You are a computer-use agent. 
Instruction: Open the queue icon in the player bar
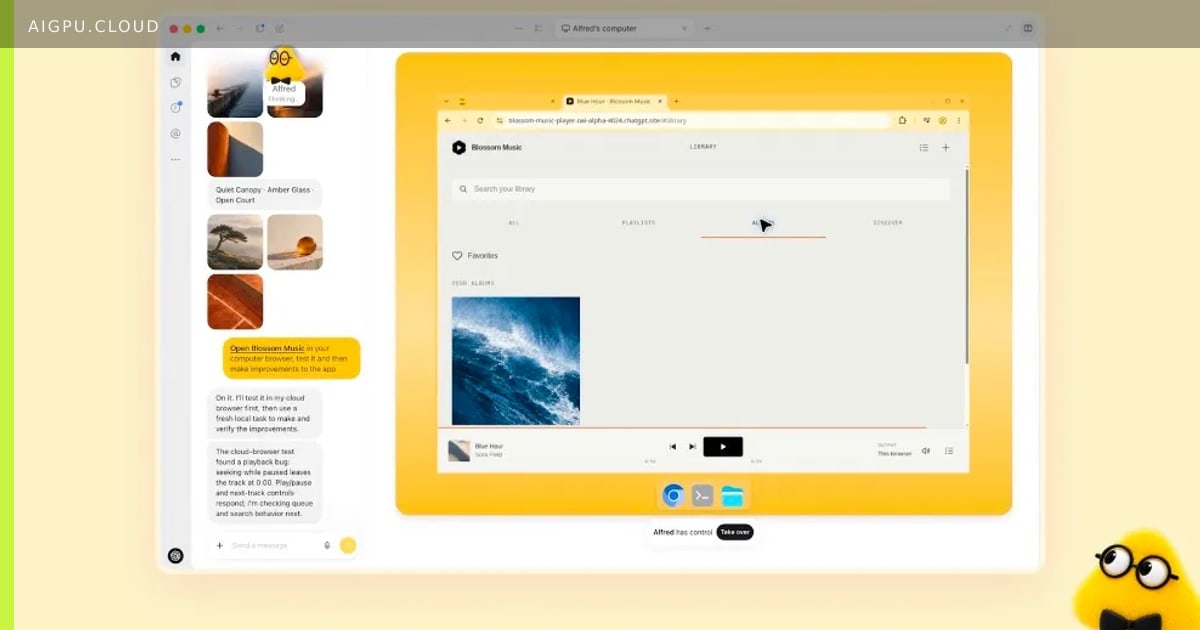(949, 451)
